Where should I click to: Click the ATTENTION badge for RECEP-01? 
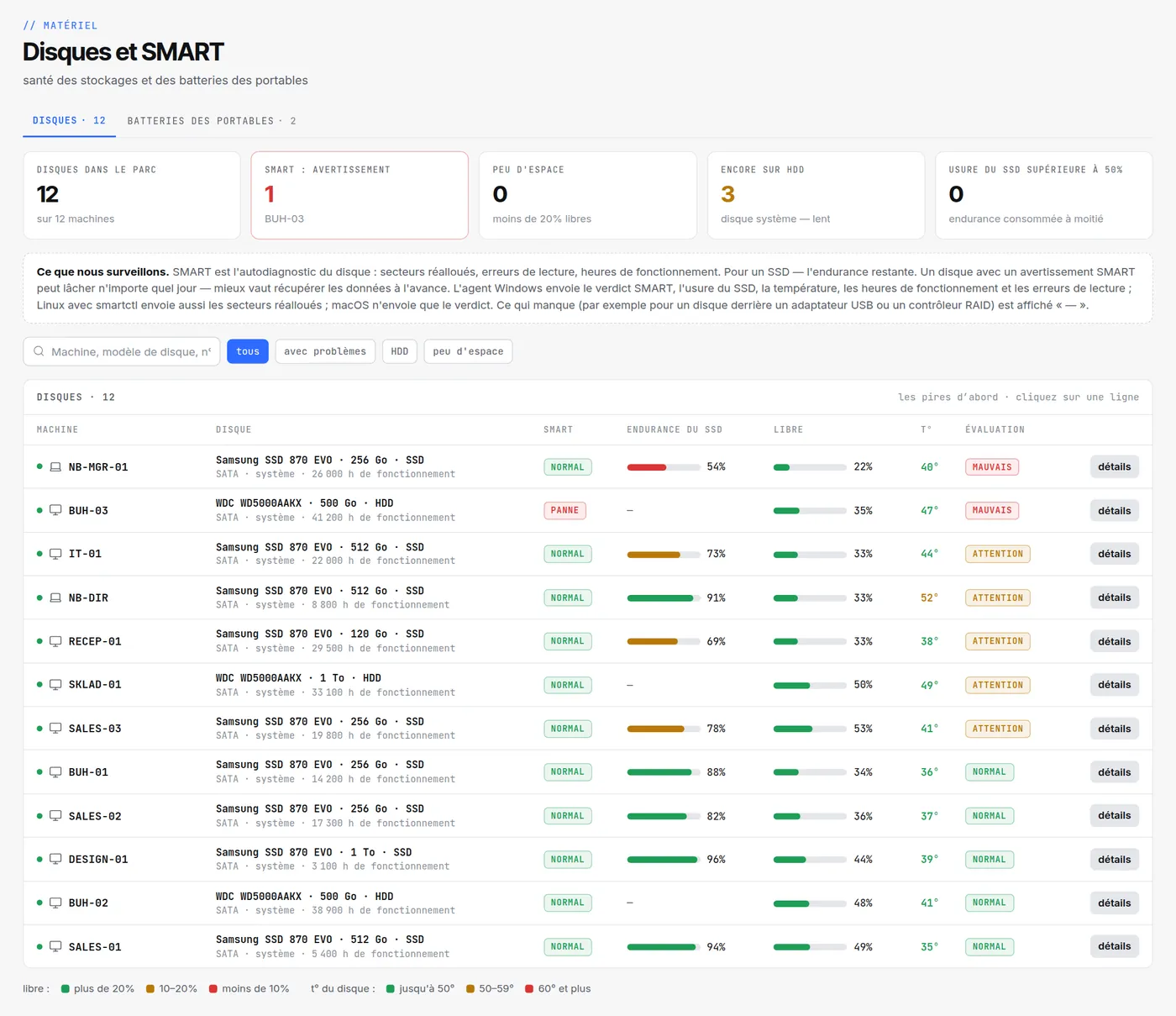click(997, 641)
